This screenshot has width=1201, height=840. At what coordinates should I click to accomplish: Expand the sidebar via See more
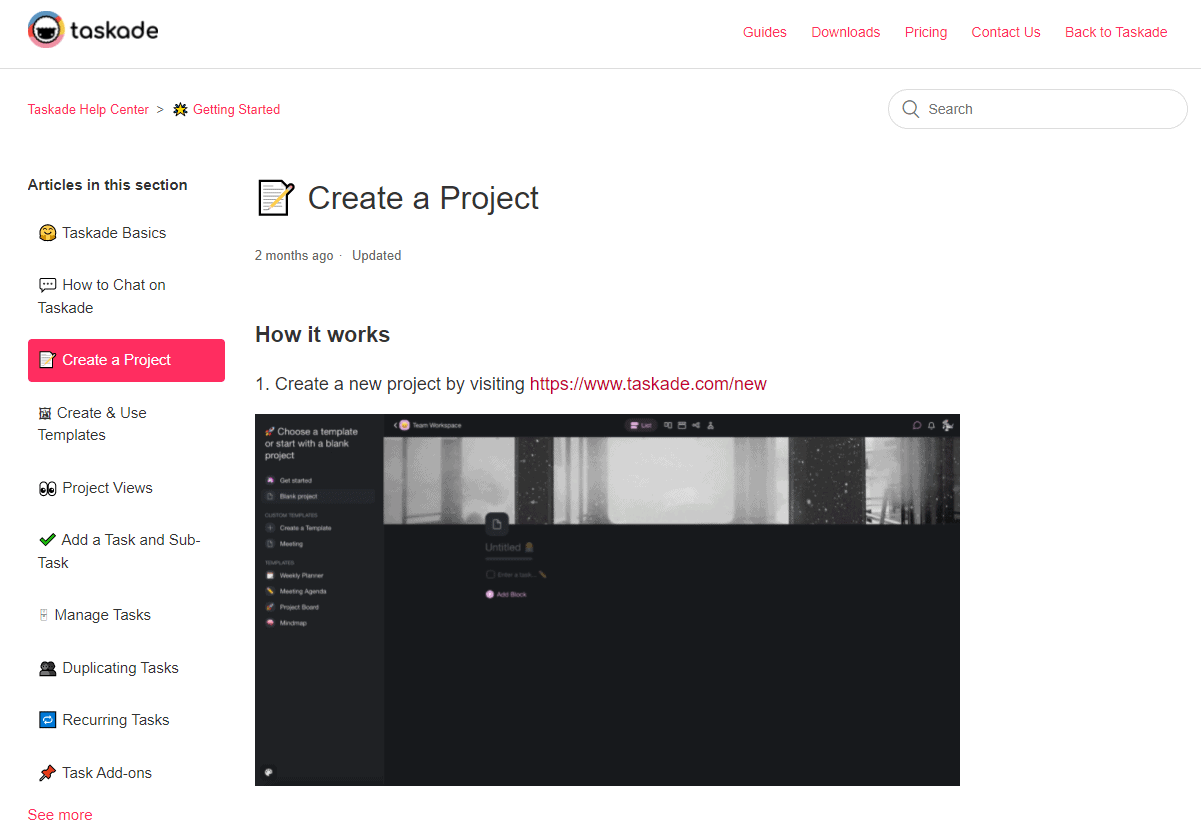point(60,815)
